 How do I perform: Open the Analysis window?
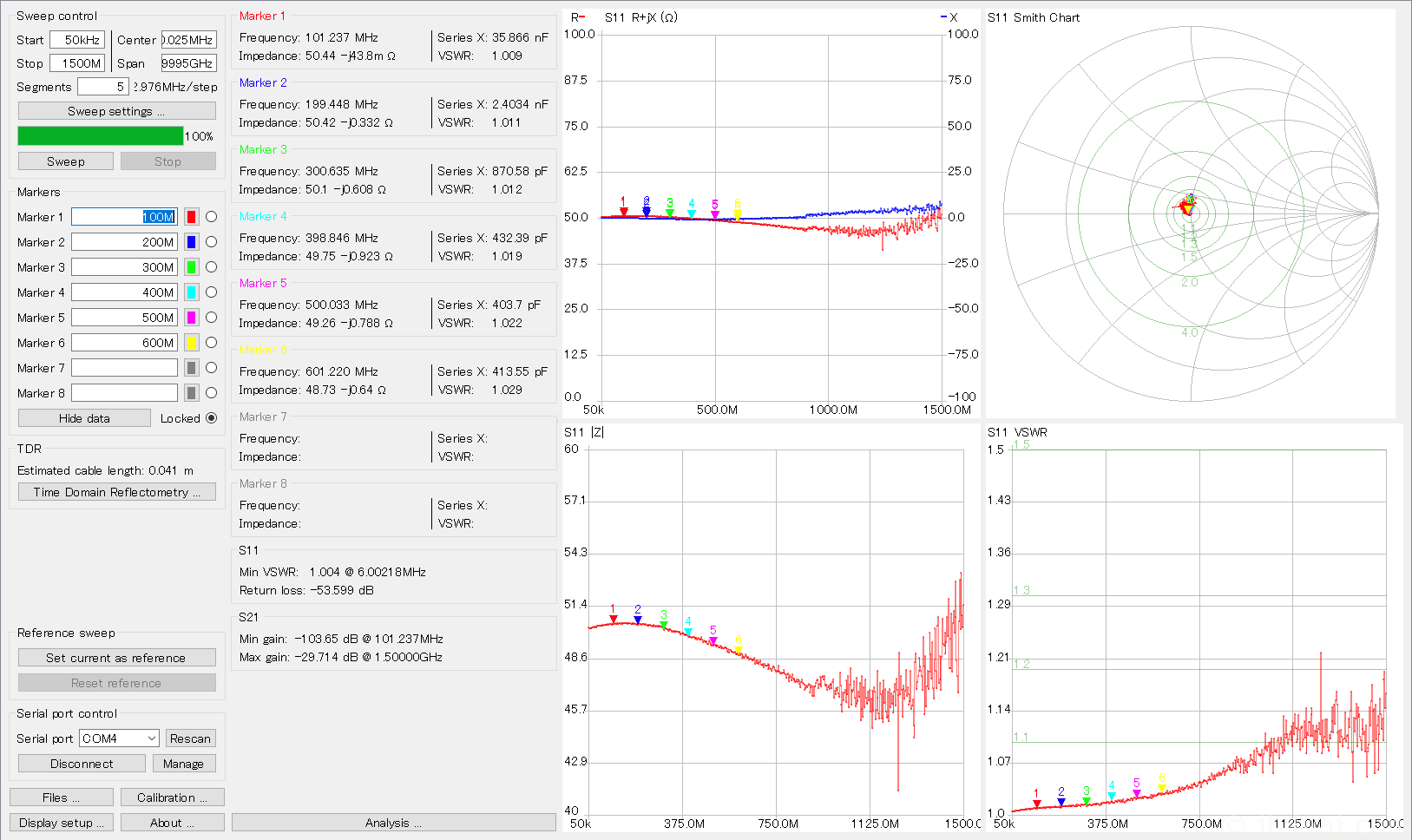(394, 823)
